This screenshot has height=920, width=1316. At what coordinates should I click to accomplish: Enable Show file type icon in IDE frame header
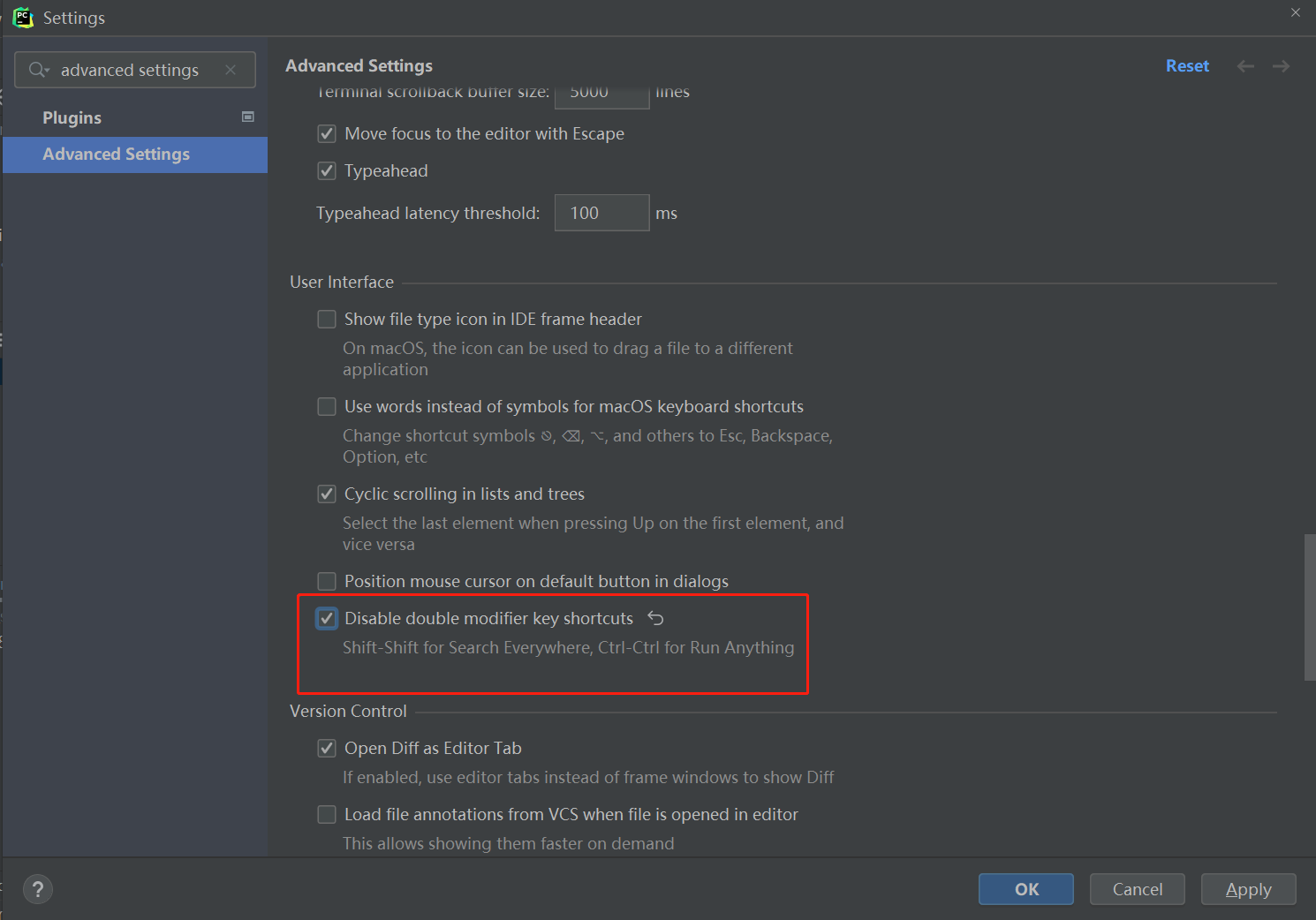click(x=327, y=319)
